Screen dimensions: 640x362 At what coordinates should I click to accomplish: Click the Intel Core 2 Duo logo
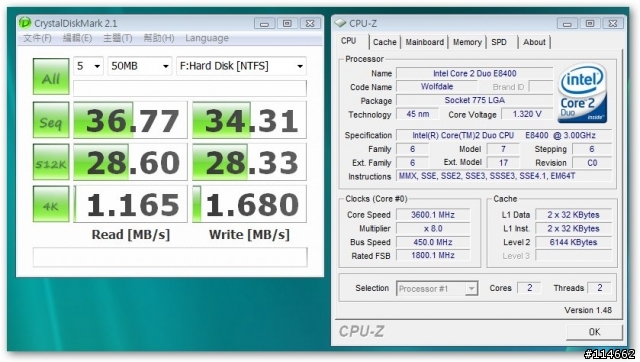click(582, 93)
